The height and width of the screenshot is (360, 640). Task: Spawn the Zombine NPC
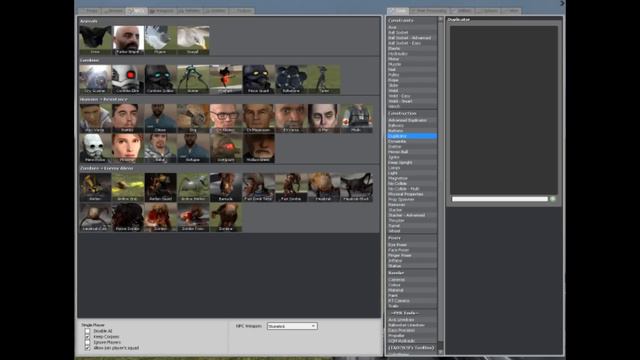point(226,217)
